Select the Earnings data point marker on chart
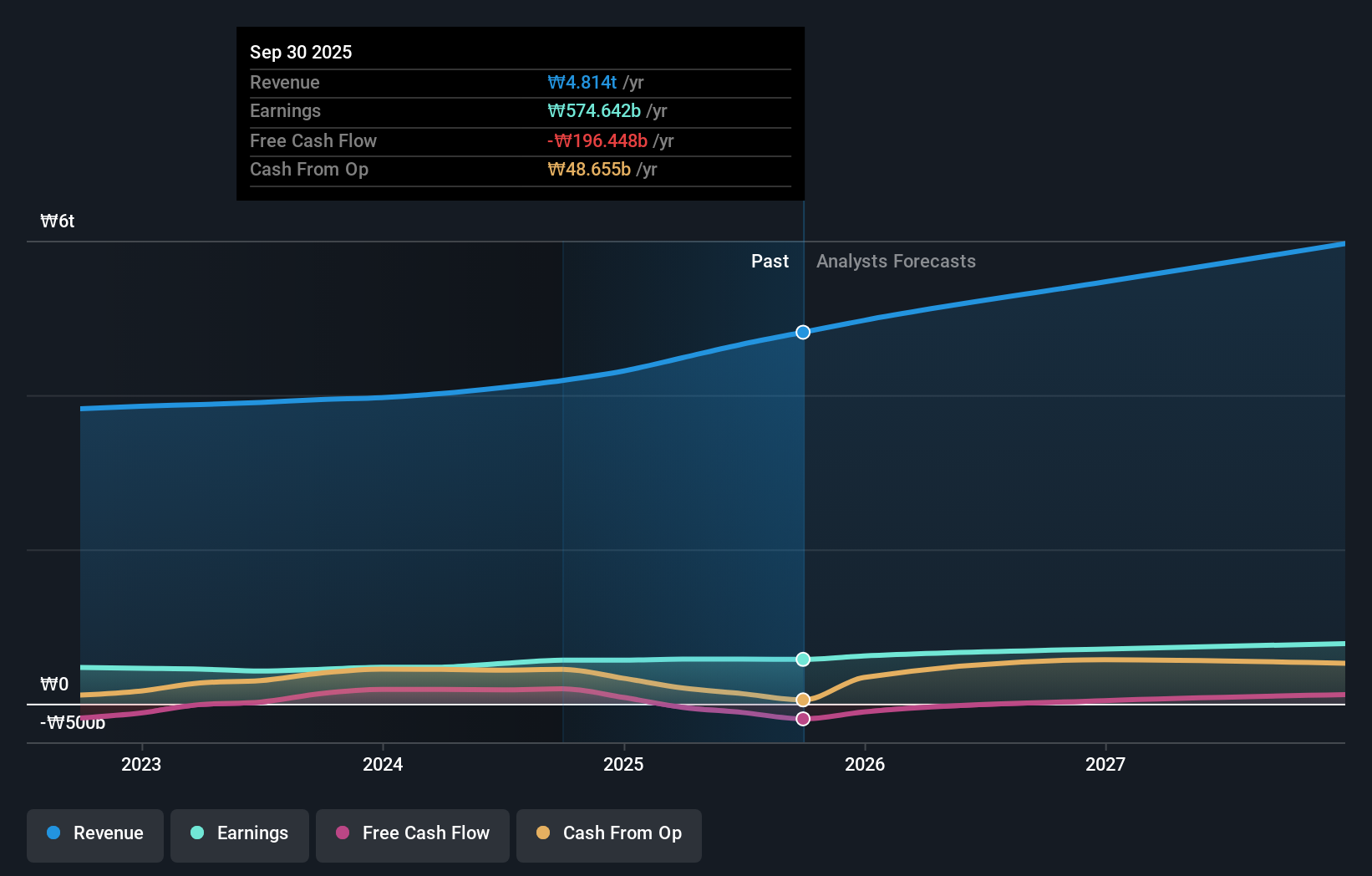The height and width of the screenshot is (876, 1372). click(x=802, y=660)
